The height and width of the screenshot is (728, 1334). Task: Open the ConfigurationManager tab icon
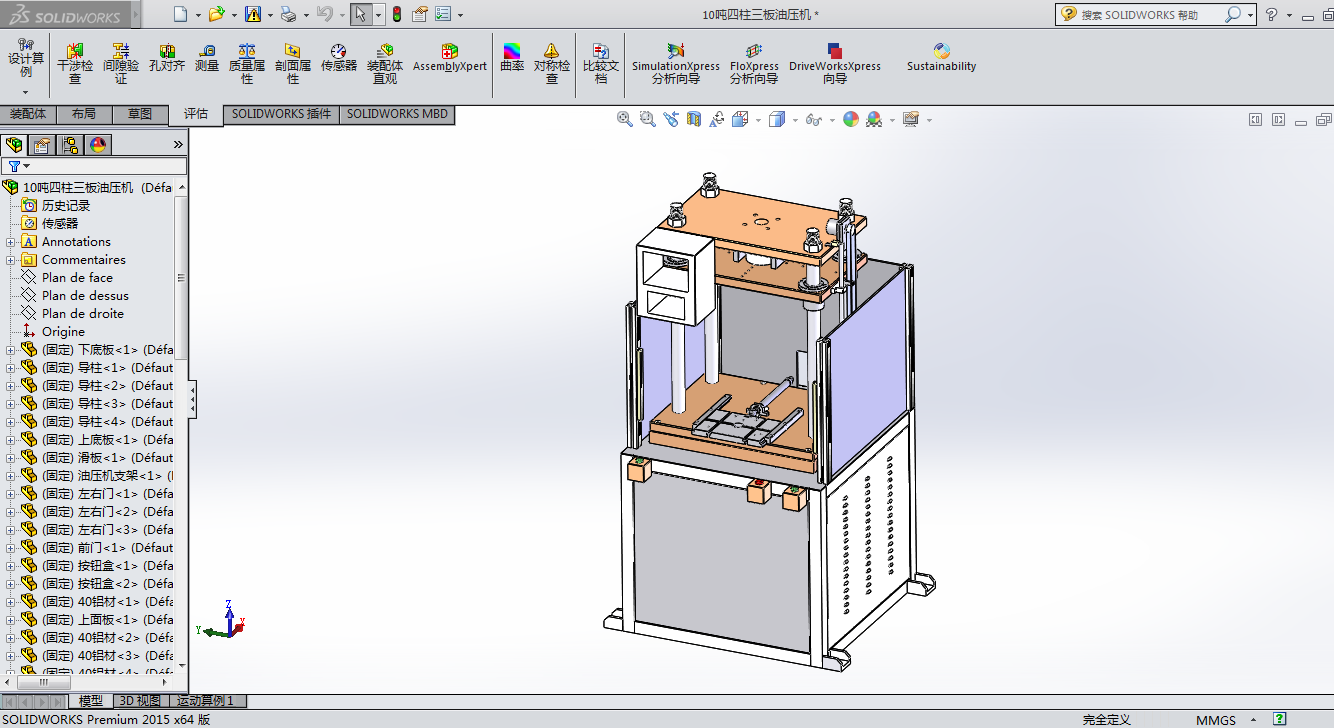[x=70, y=145]
